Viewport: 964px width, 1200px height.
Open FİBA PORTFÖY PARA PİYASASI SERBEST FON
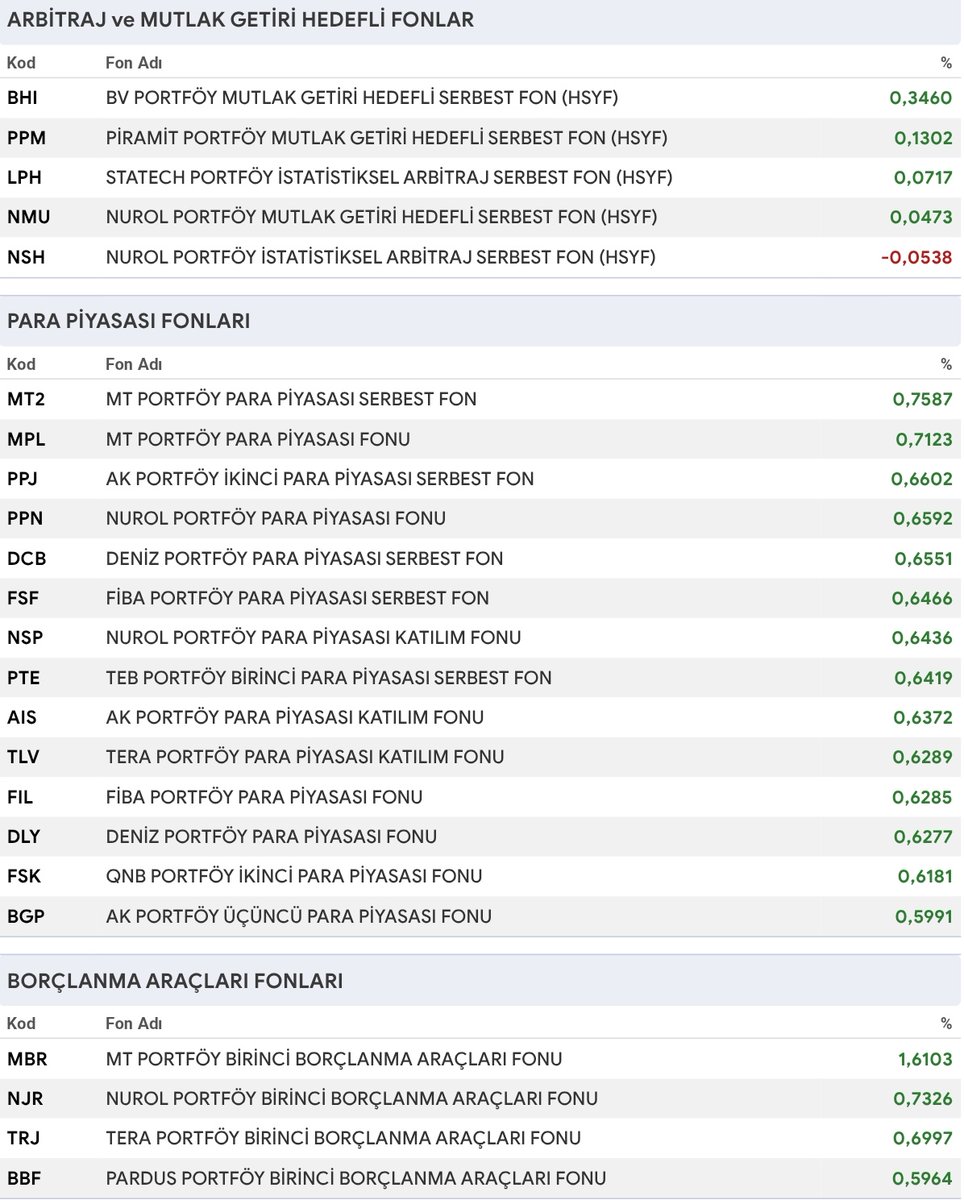[297, 598]
